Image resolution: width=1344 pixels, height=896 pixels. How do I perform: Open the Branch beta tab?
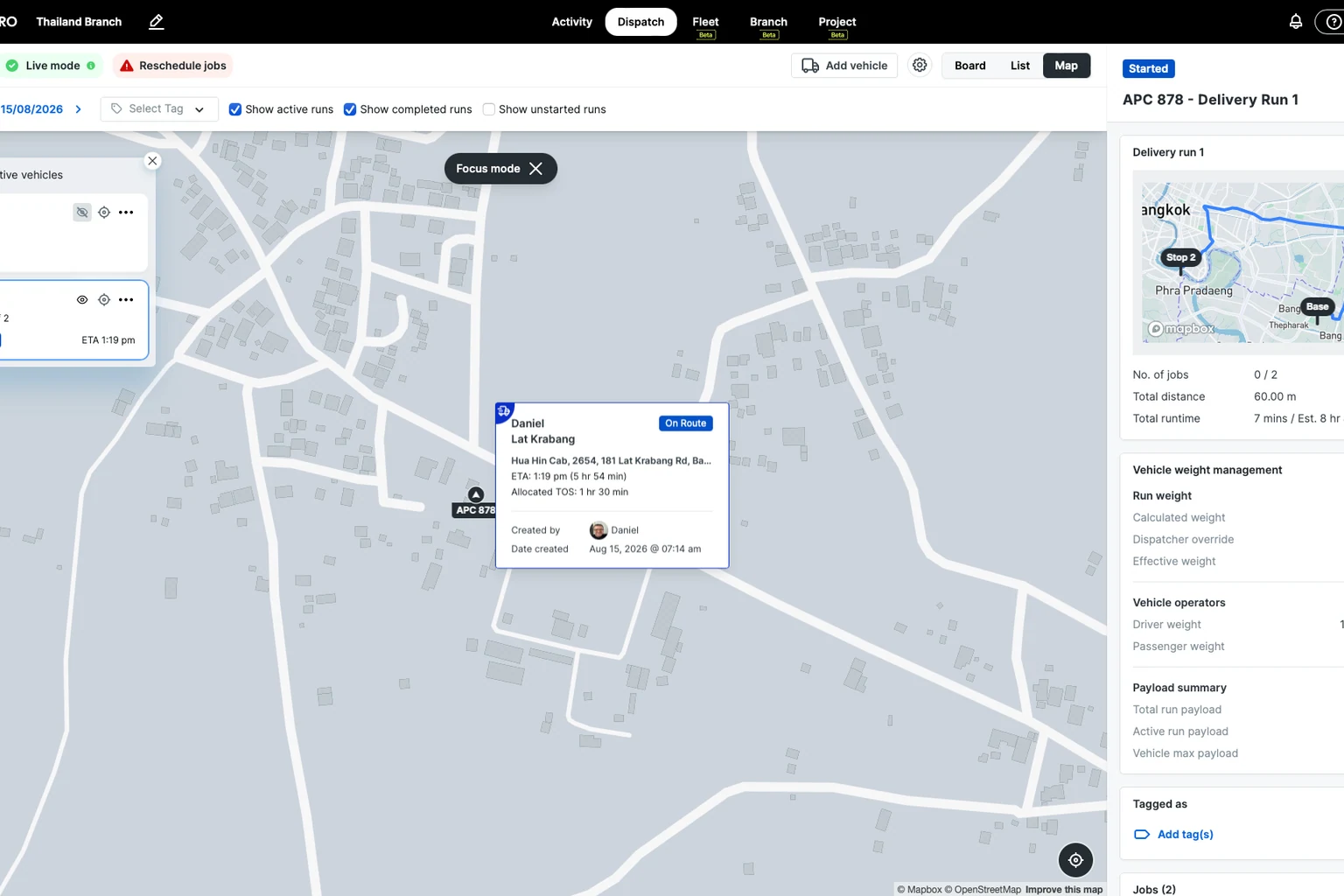[768, 22]
